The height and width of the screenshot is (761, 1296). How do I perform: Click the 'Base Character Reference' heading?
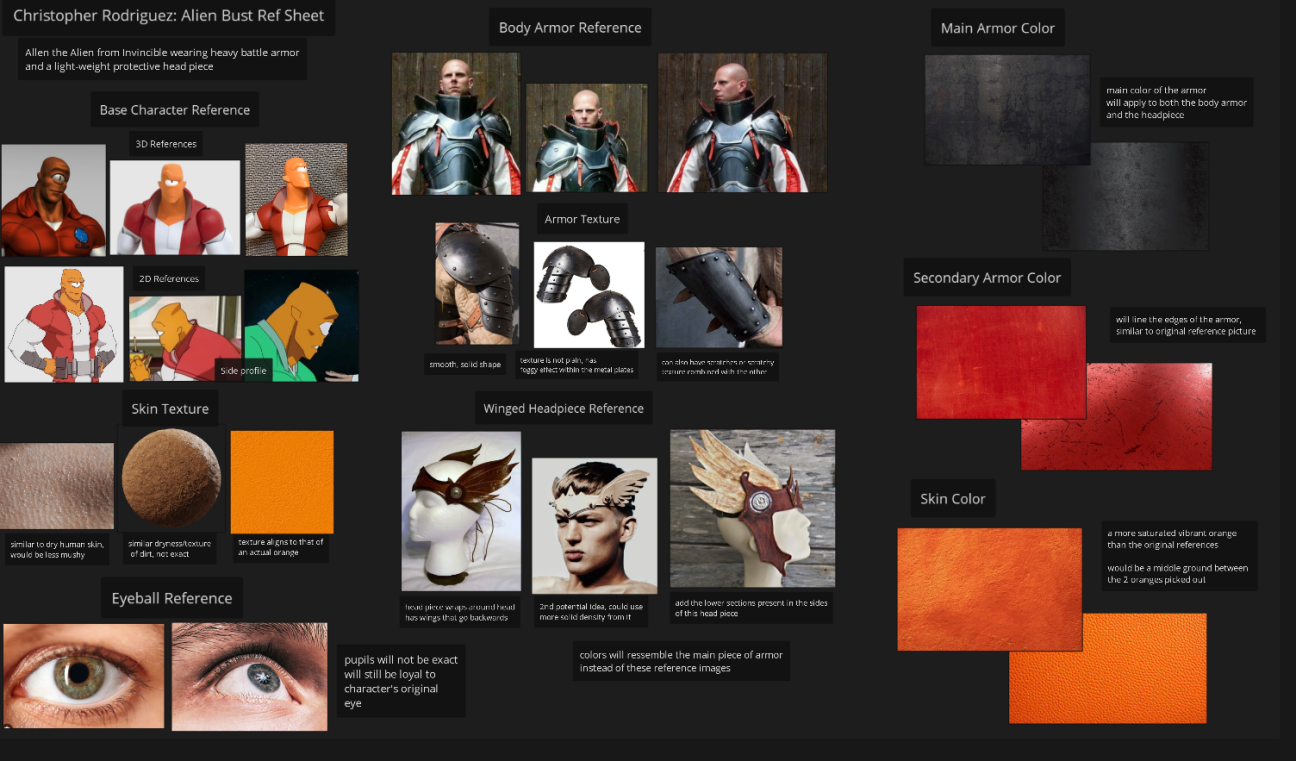click(175, 110)
